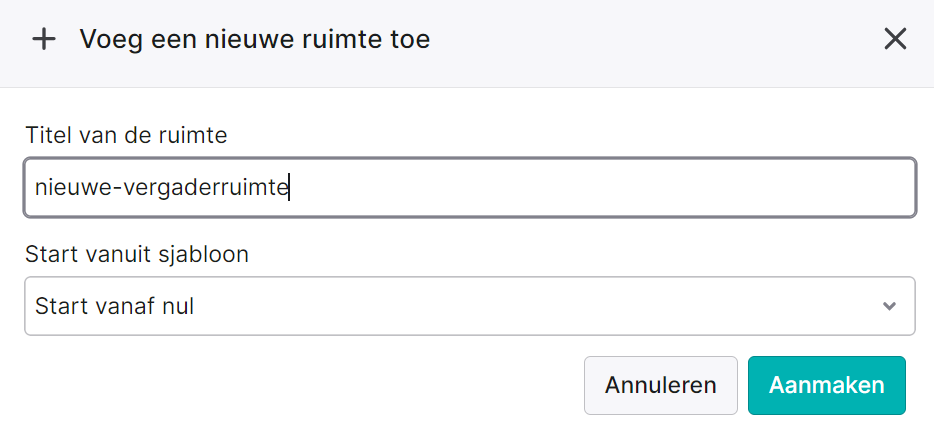Cancel adding the new room
This screenshot has height=436, width=934.
coord(661,385)
